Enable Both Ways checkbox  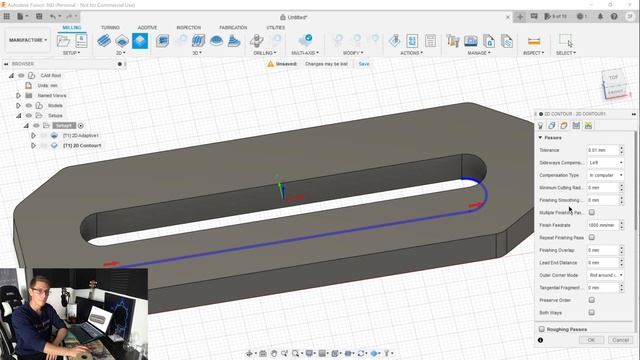(591, 312)
